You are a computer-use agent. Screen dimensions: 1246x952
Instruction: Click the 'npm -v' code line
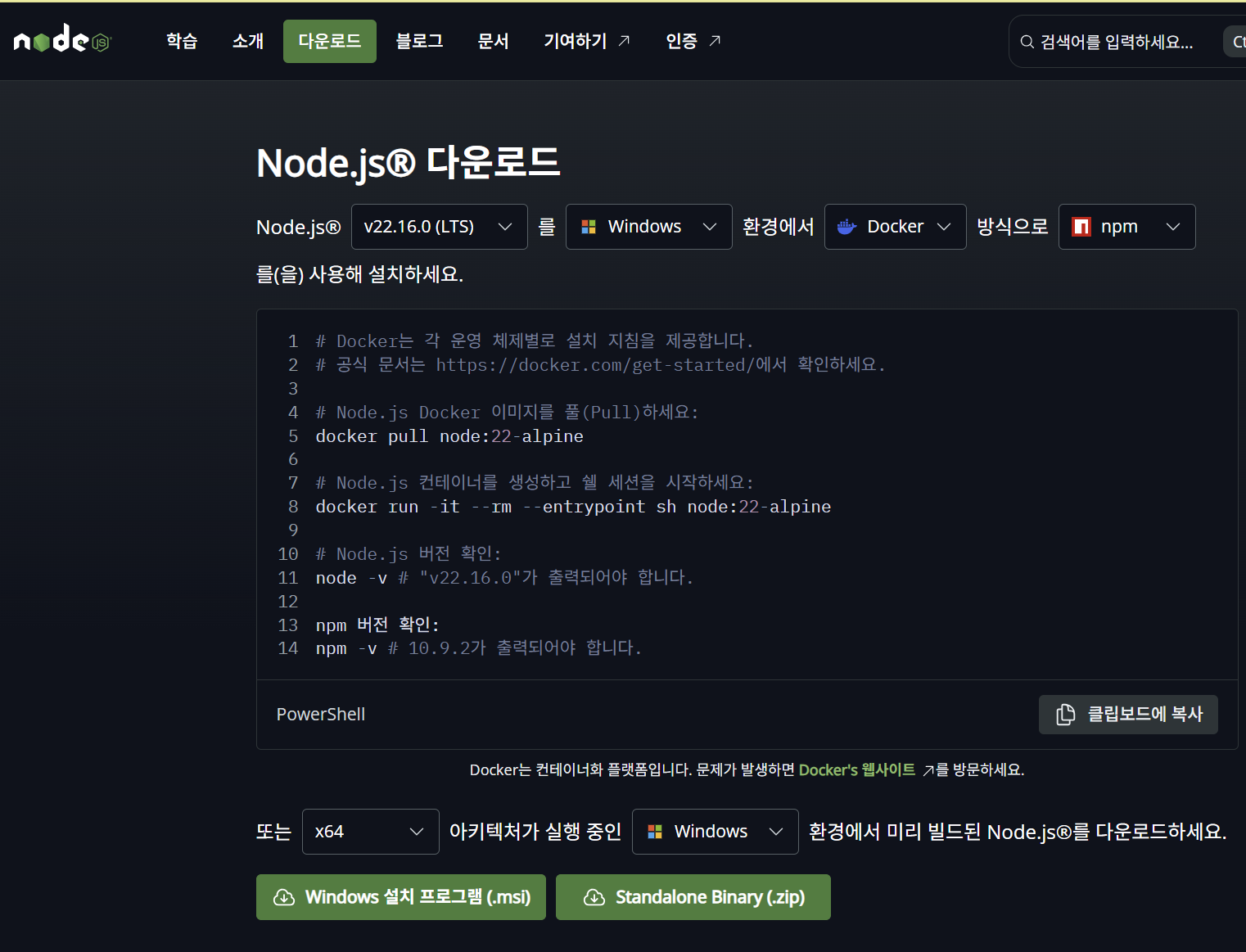(x=479, y=648)
